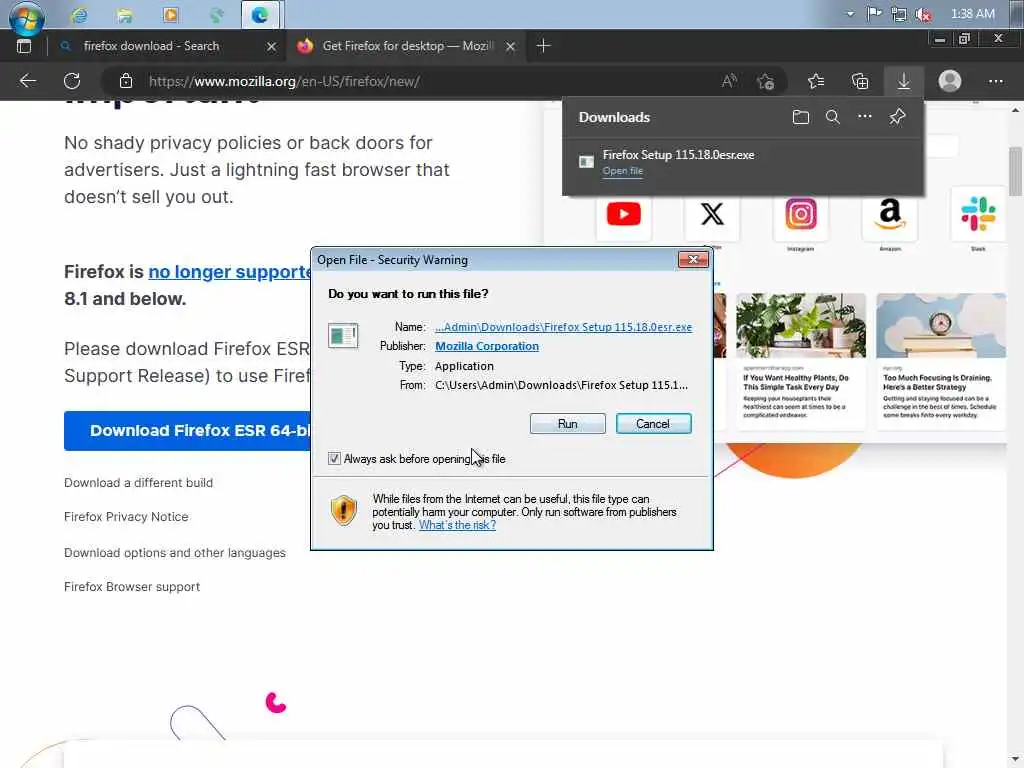Viewport: 1024px width, 768px height.
Task: Click the application file icon in dialog
Action: (344, 336)
